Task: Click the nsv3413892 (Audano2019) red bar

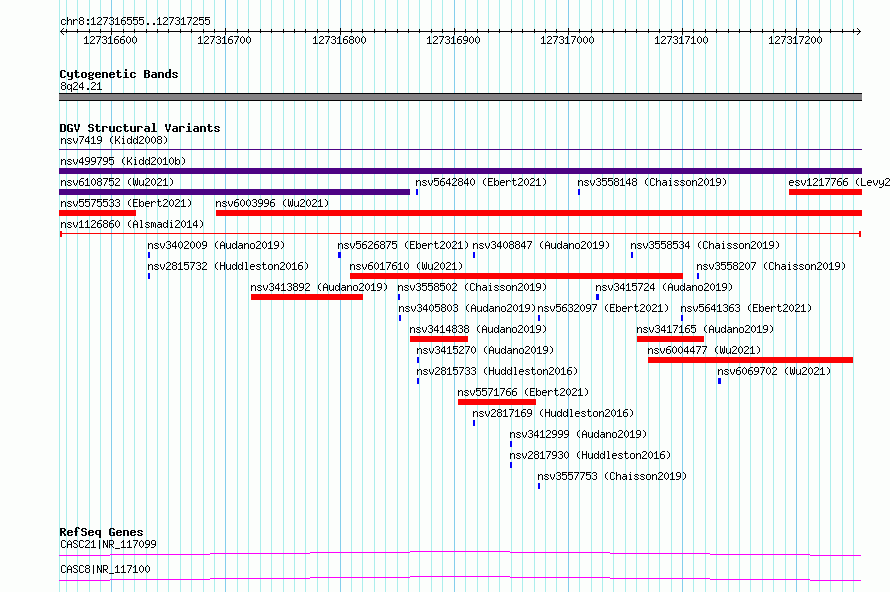Action: 307,297
